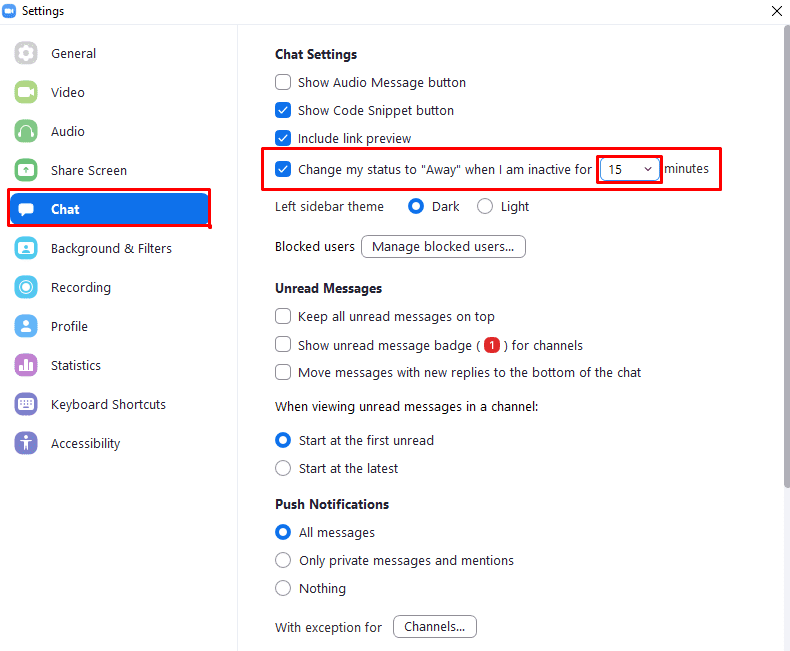Click the Unread Messages heading

[x=328, y=288]
